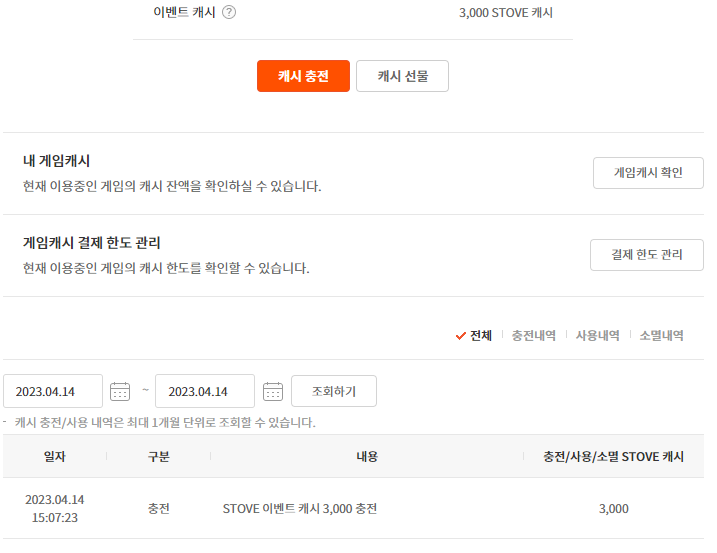Open the end date calendar picker

[272, 391]
